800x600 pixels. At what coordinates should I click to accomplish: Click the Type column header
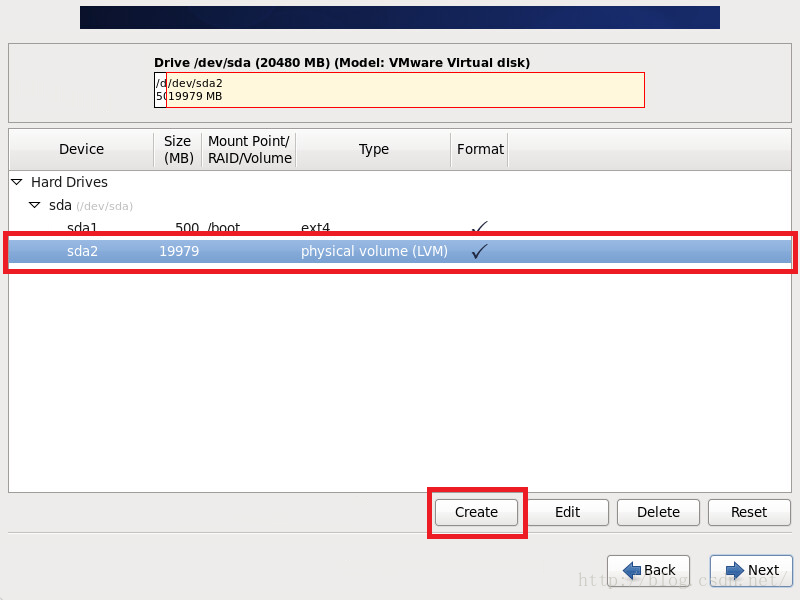click(x=373, y=149)
